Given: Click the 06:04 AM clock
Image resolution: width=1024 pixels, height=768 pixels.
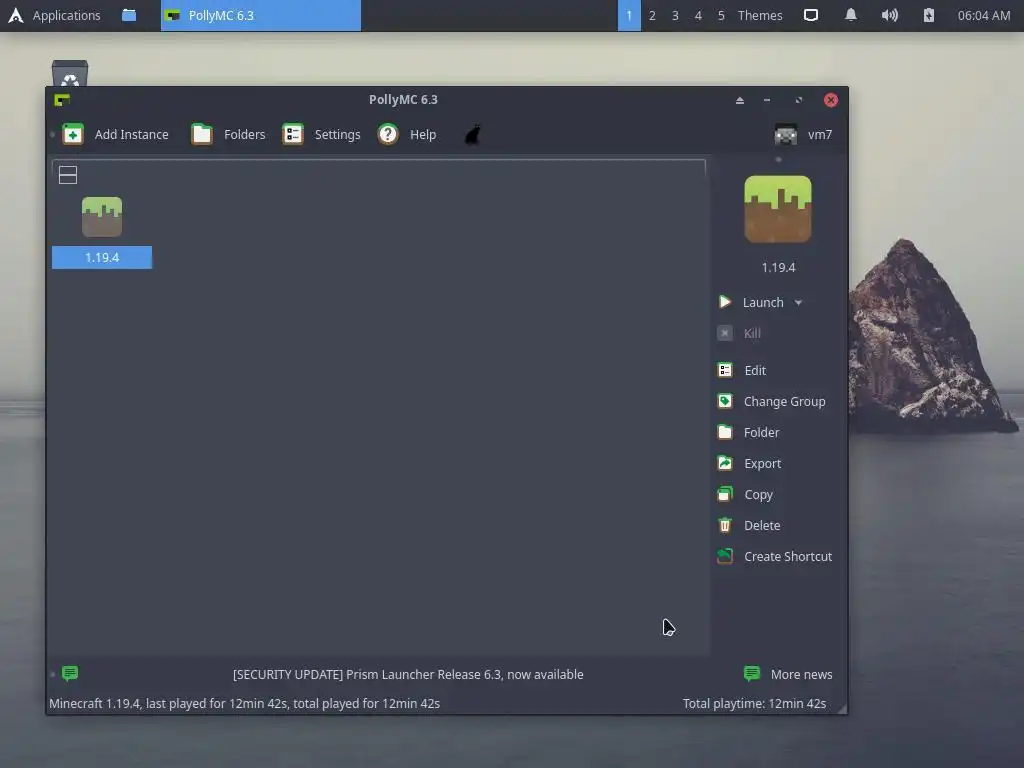Looking at the screenshot, I should click(x=984, y=15).
